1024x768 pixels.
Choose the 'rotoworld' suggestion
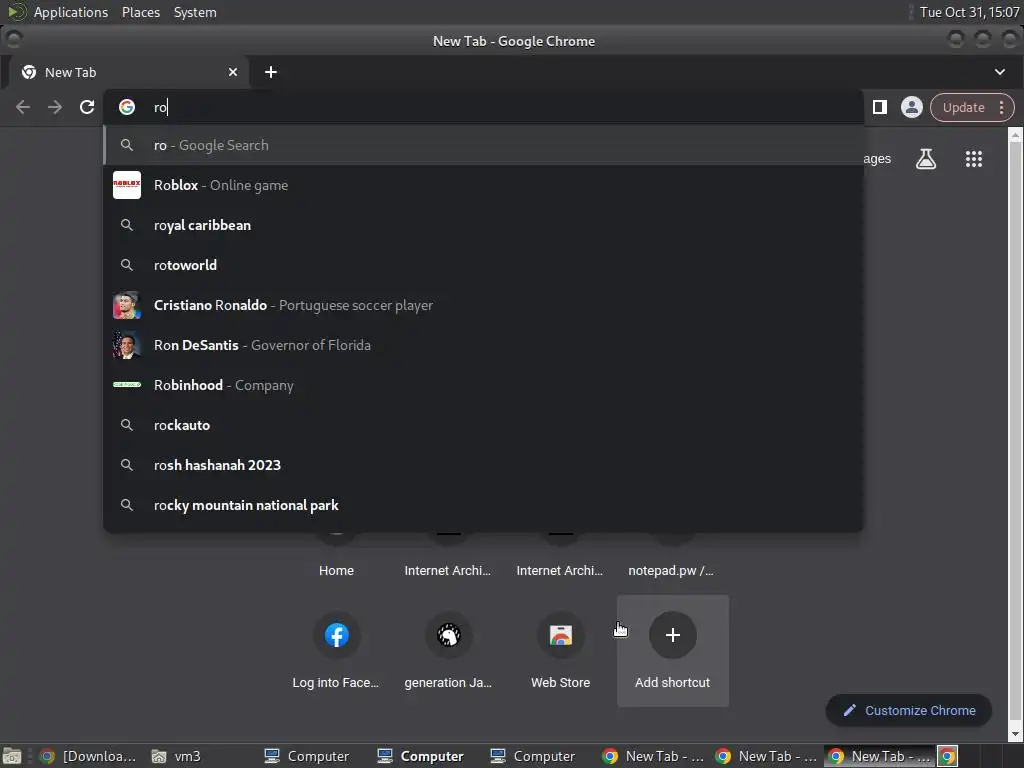point(483,264)
